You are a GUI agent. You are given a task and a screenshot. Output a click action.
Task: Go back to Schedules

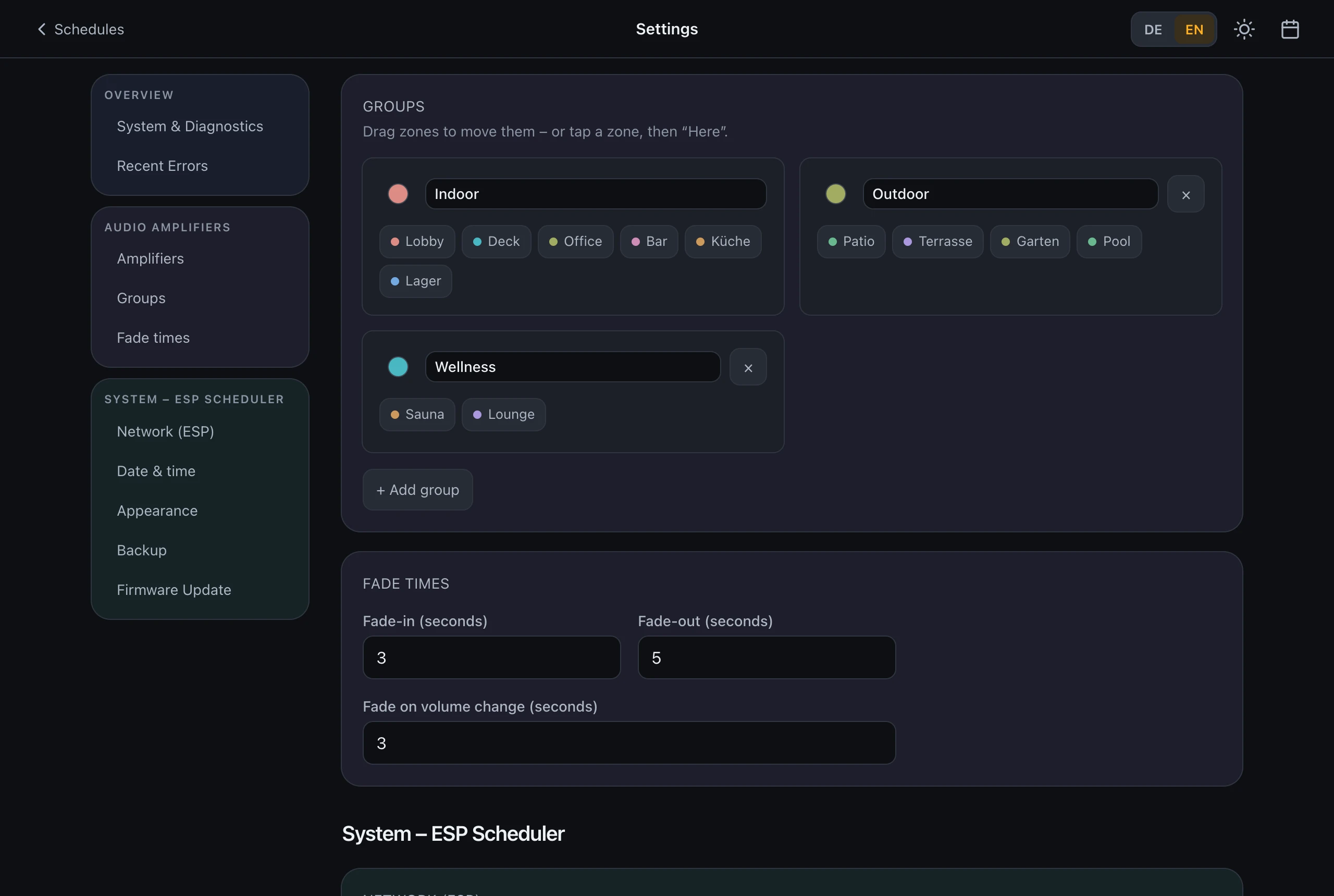pyautogui.click(x=80, y=29)
